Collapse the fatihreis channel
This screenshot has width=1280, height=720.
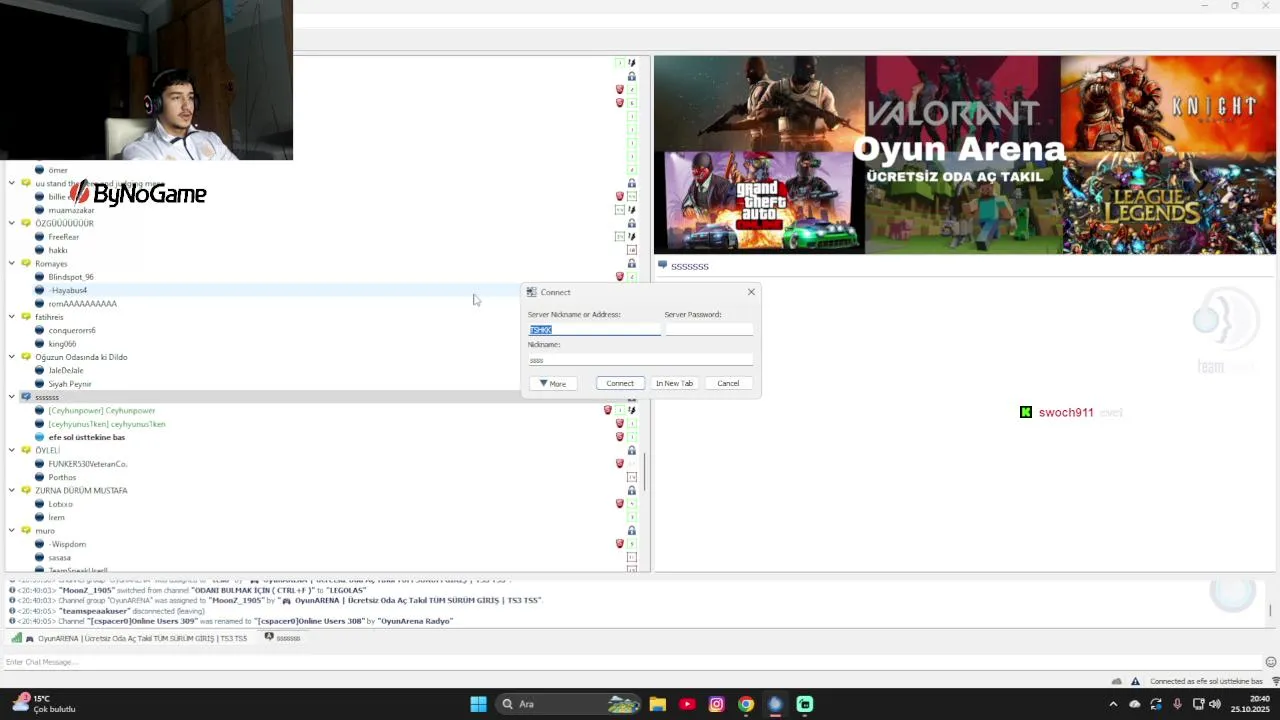click(12, 317)
